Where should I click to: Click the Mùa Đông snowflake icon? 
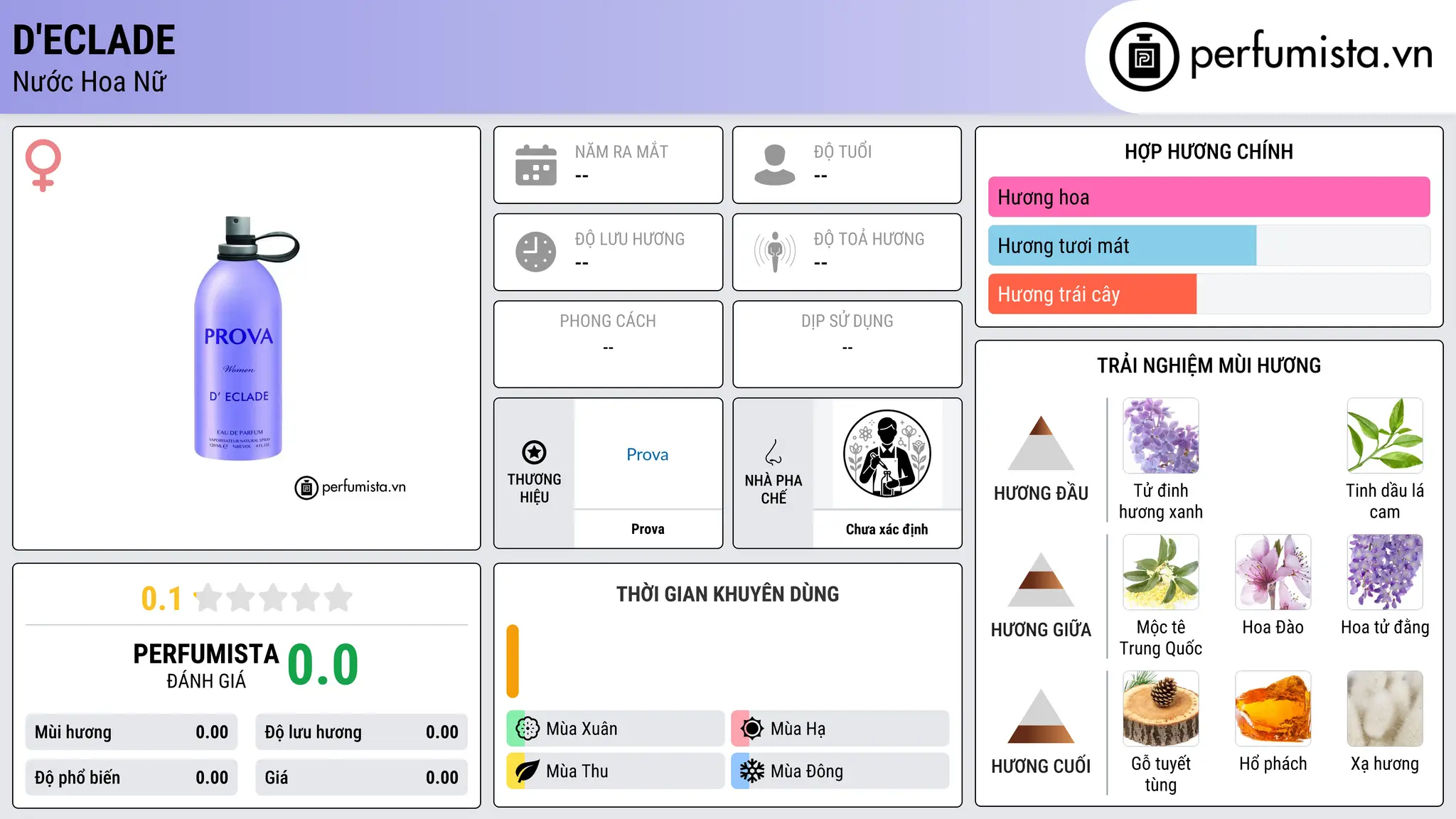(x=752, y=771)
